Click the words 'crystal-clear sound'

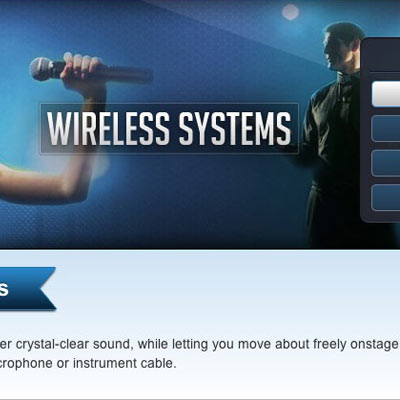(x=74, y=344)
